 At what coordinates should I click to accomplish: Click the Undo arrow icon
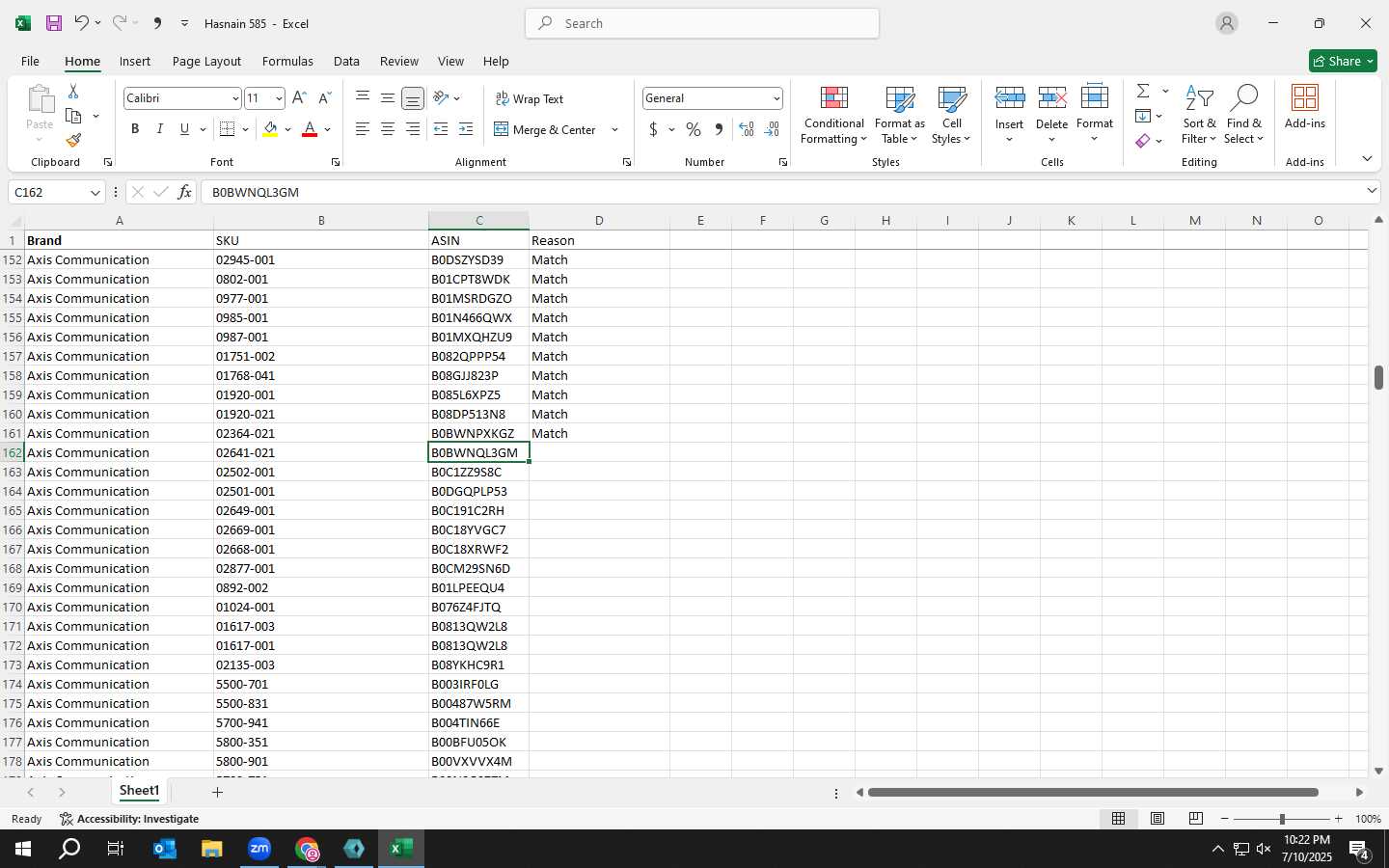coord(81,23)
